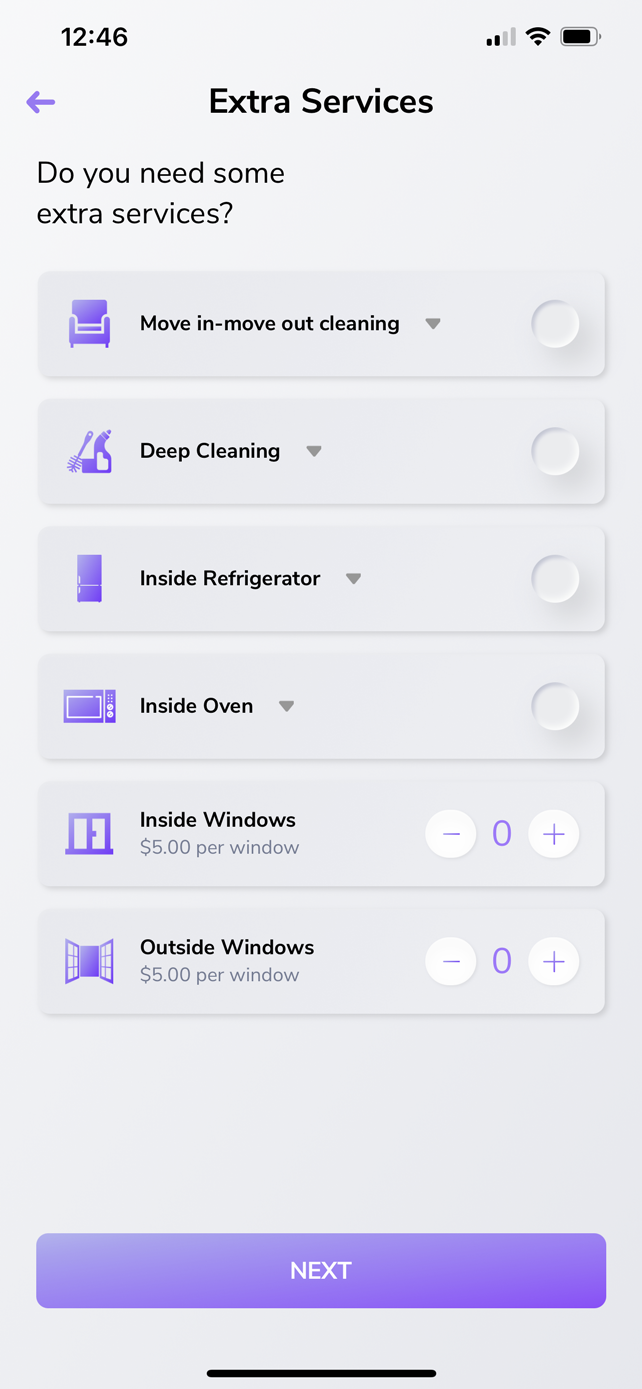Image resolution: width=642 pixels, height=1389 pixels.
Task: Tap the armchair move-in cleaning icon
Action: point(89,324)
